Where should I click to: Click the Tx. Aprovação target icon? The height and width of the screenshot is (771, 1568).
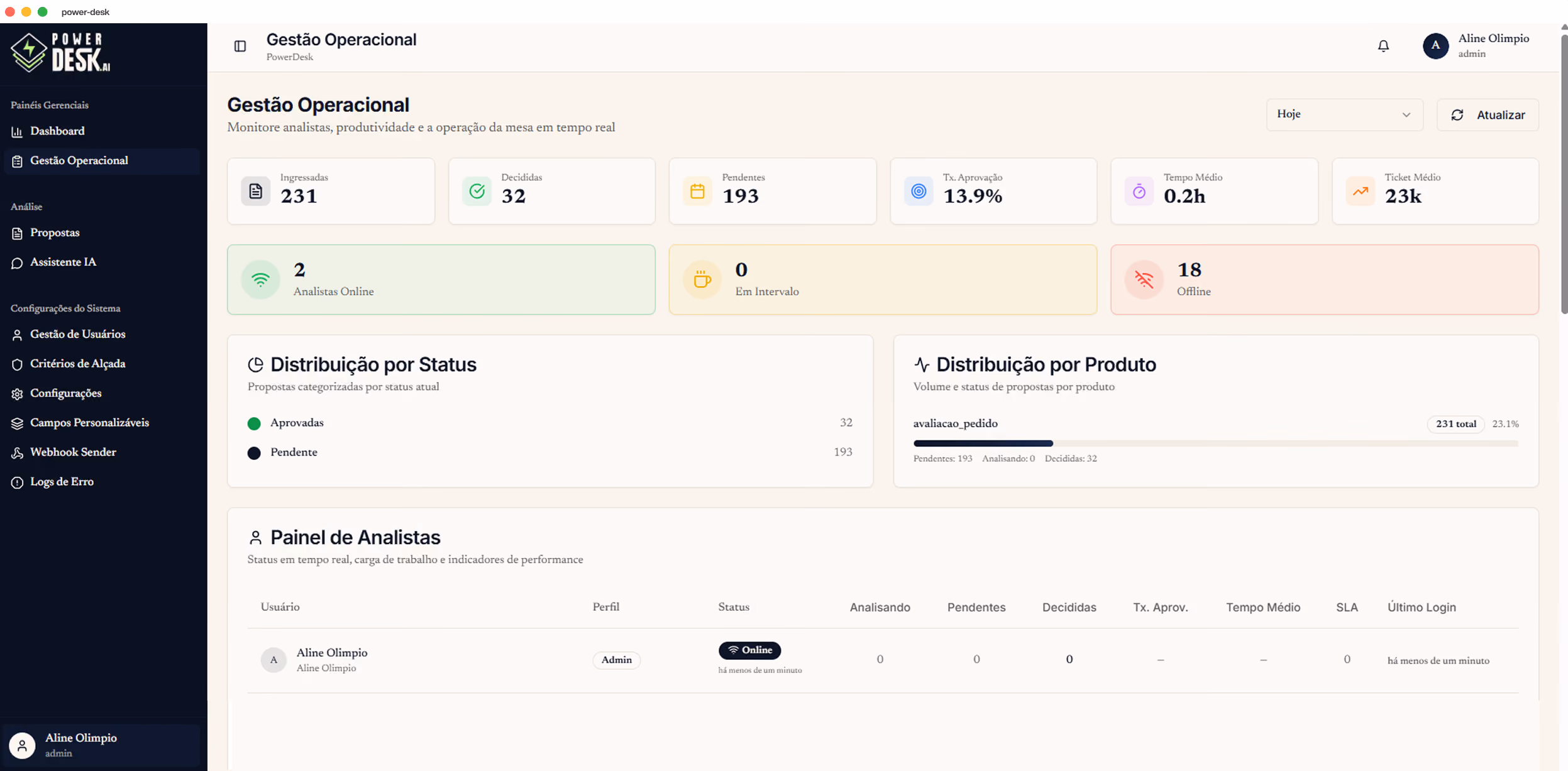point(919,191)
